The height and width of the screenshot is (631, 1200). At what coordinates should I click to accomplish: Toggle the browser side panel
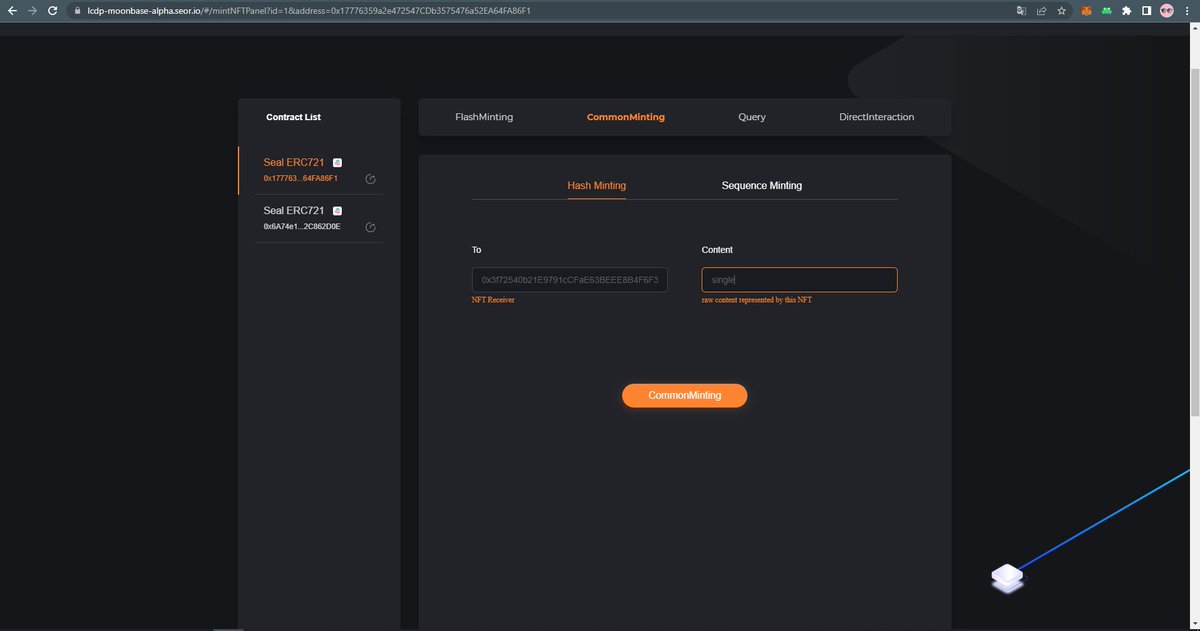[x=1147, y=11]
